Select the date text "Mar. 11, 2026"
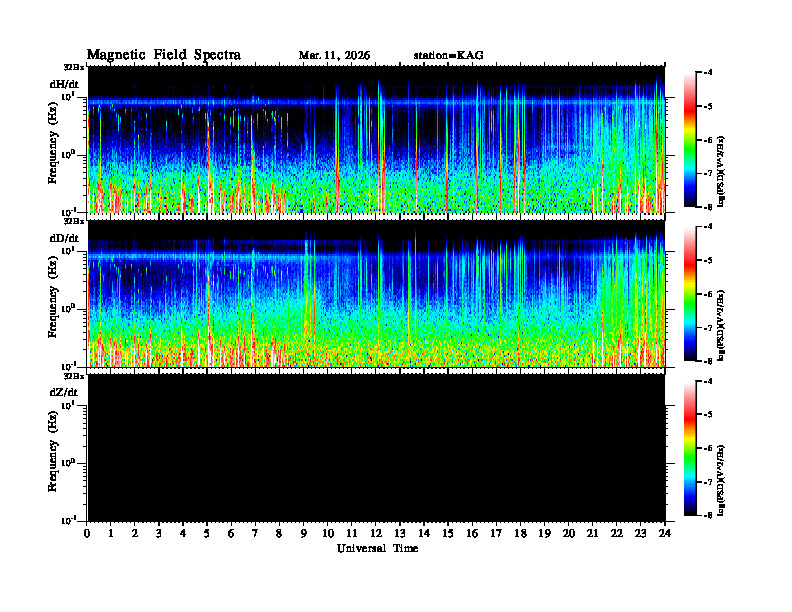Screen dimensions: 792x612 click(x=334, y=56)
